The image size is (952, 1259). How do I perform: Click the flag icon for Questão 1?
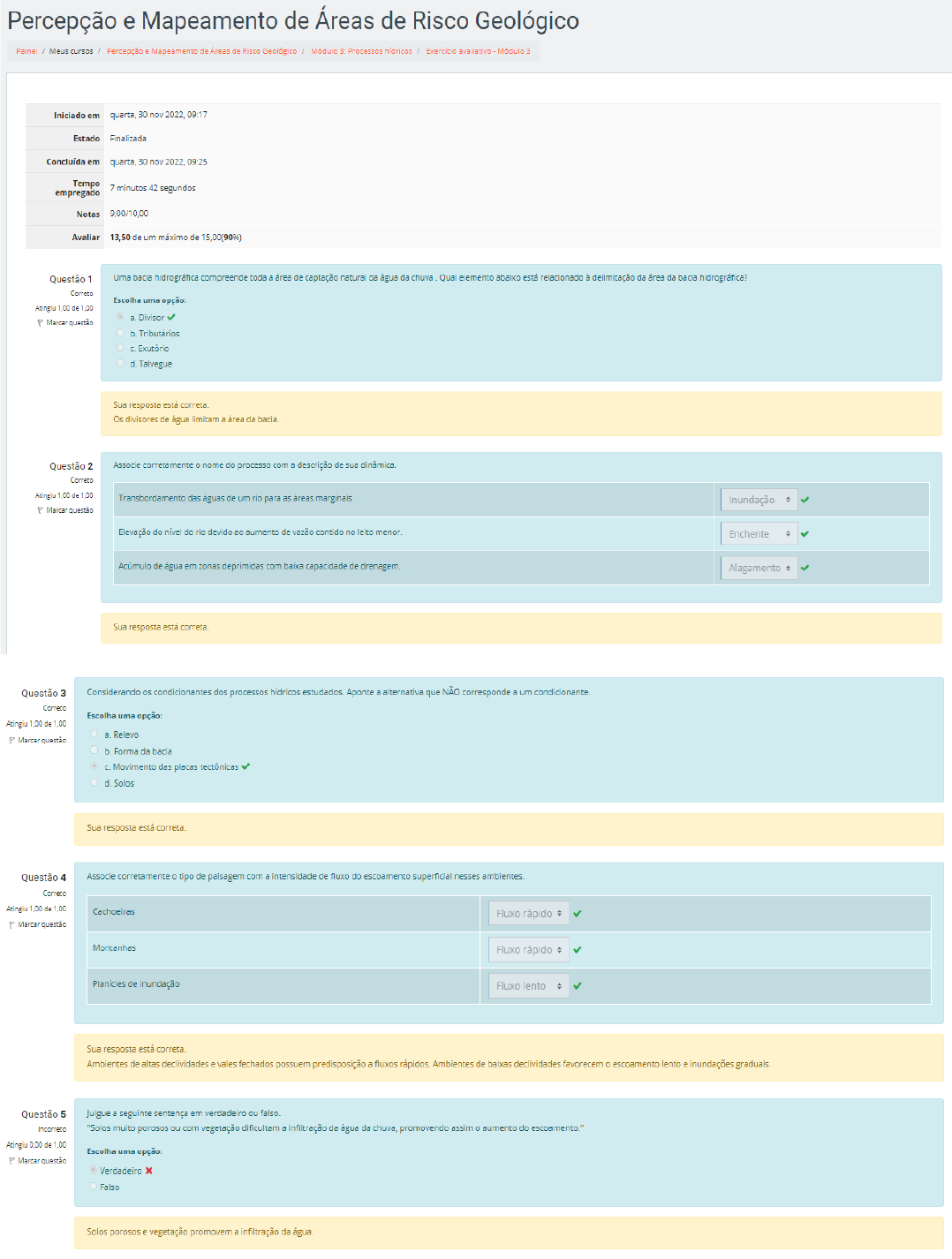pyautogui.click(x=41, y=323)
